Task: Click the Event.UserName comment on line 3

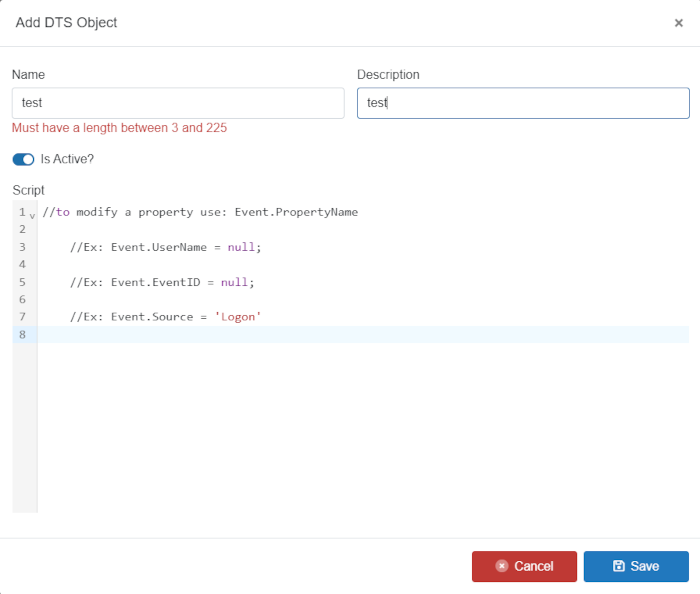Action: 166,247
